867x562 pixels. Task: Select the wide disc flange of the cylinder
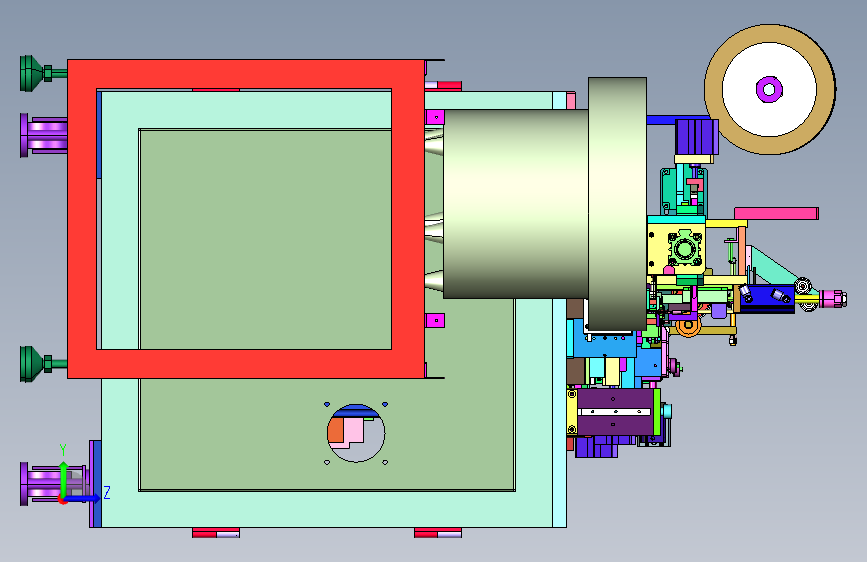click(617, 204)
